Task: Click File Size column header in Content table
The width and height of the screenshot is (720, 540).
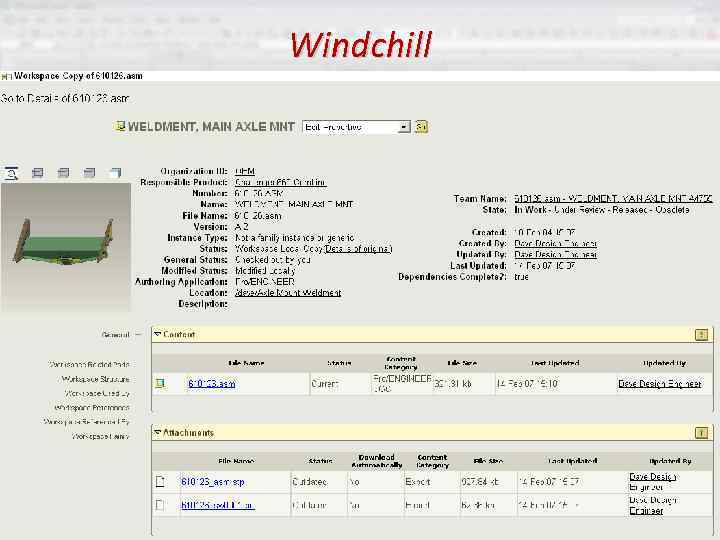Action: click(462, 363)
